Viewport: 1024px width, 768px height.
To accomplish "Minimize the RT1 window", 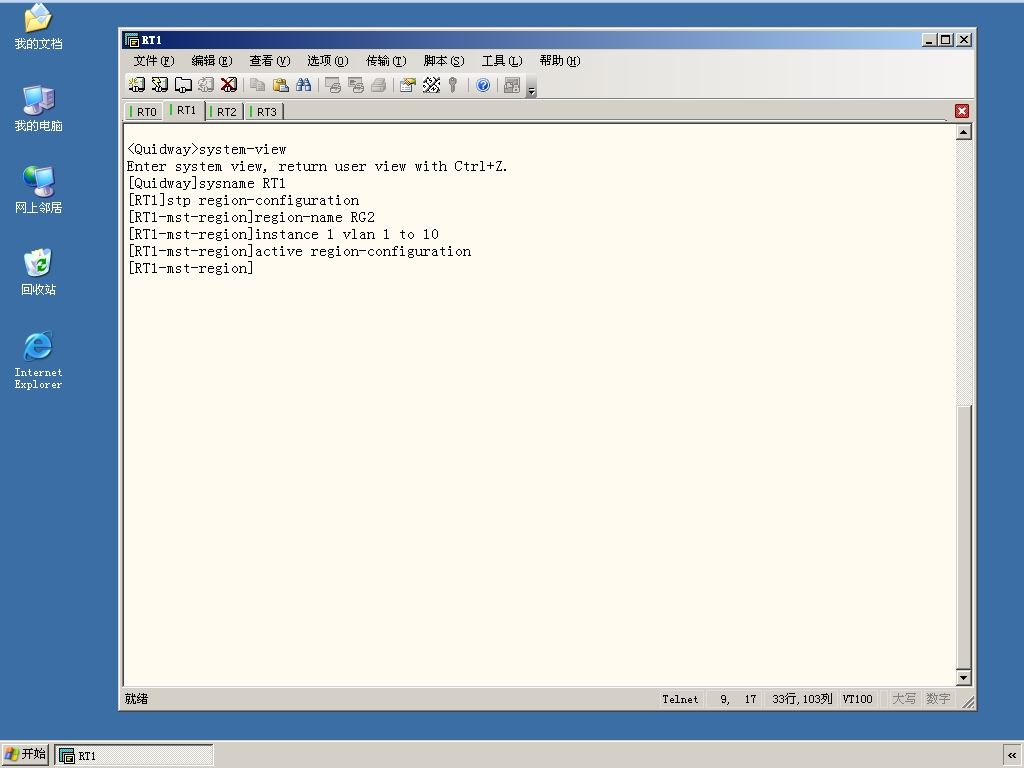I will pyautogui.click(x=929, y=40).
